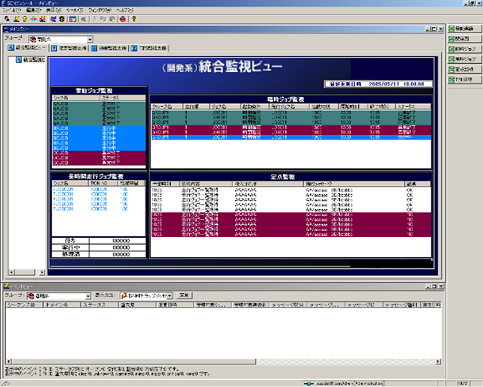483x387 pixels.
Task: Click the ドメイン名 column header
Action: coord(62,305)
